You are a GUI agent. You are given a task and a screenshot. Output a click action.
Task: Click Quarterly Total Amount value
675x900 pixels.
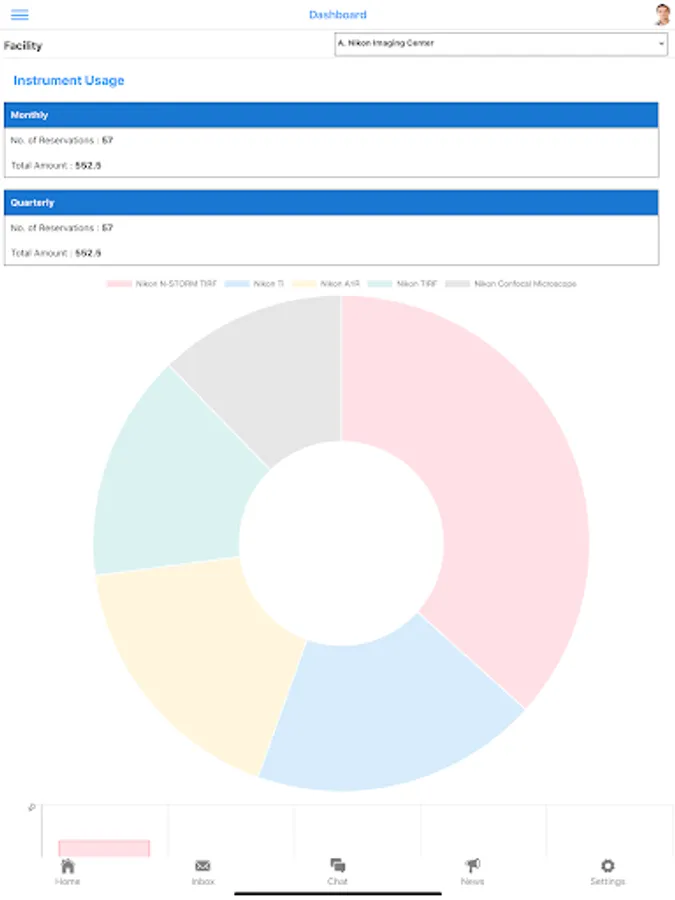[88, 253]
